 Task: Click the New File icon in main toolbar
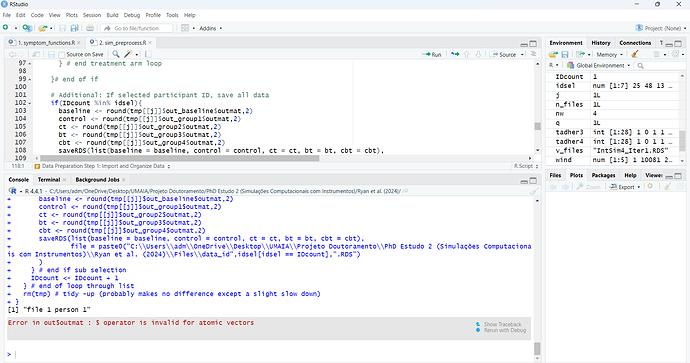click(6, 28)
